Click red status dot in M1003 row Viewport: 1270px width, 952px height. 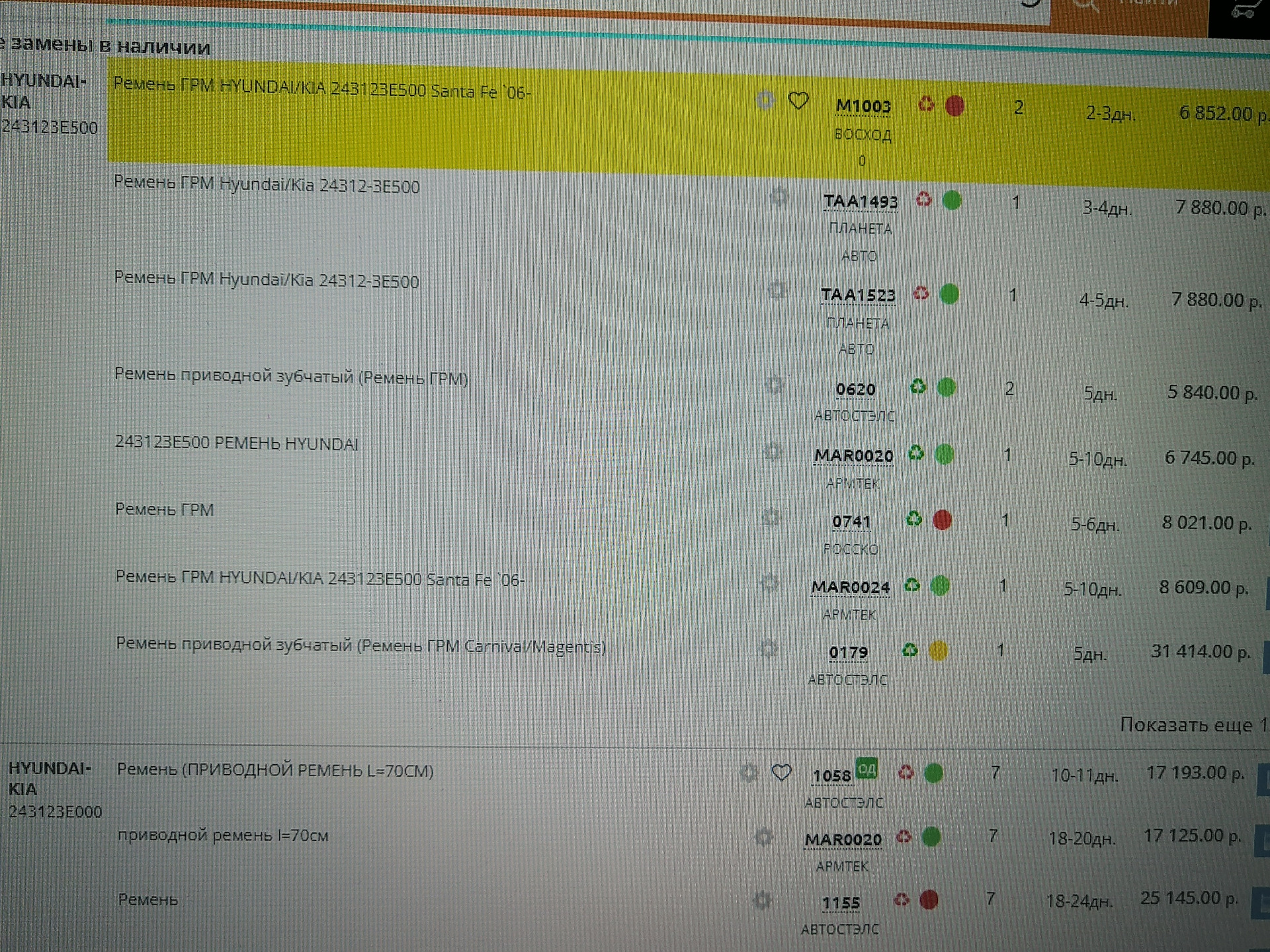954,106
